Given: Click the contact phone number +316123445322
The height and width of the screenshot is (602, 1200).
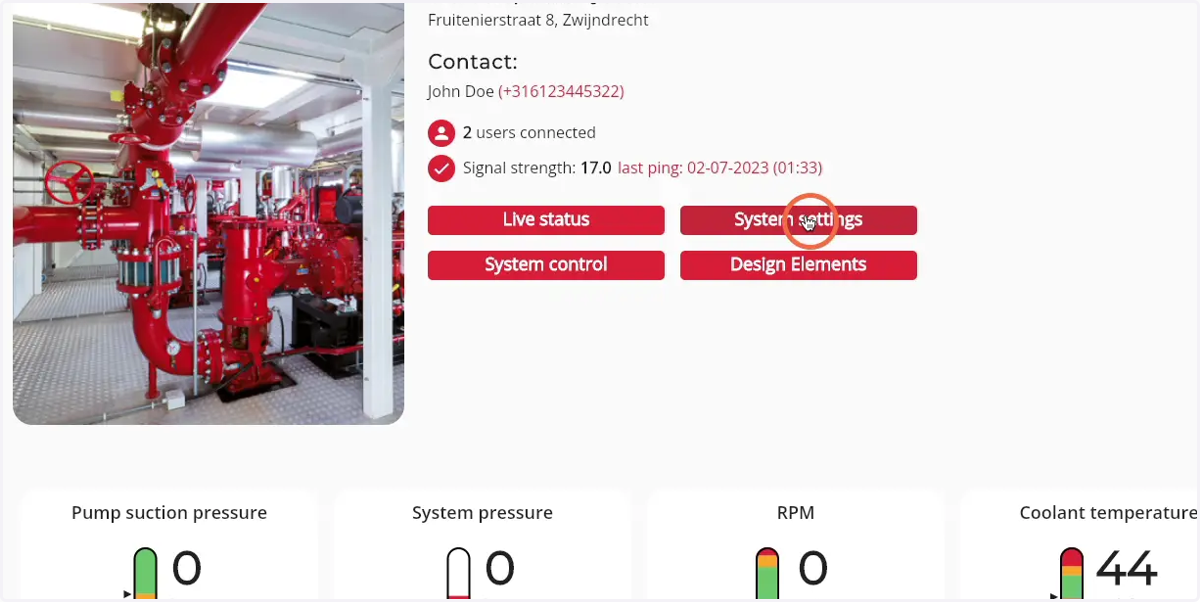Looking at the screenshot, I should tap(561, 91).
